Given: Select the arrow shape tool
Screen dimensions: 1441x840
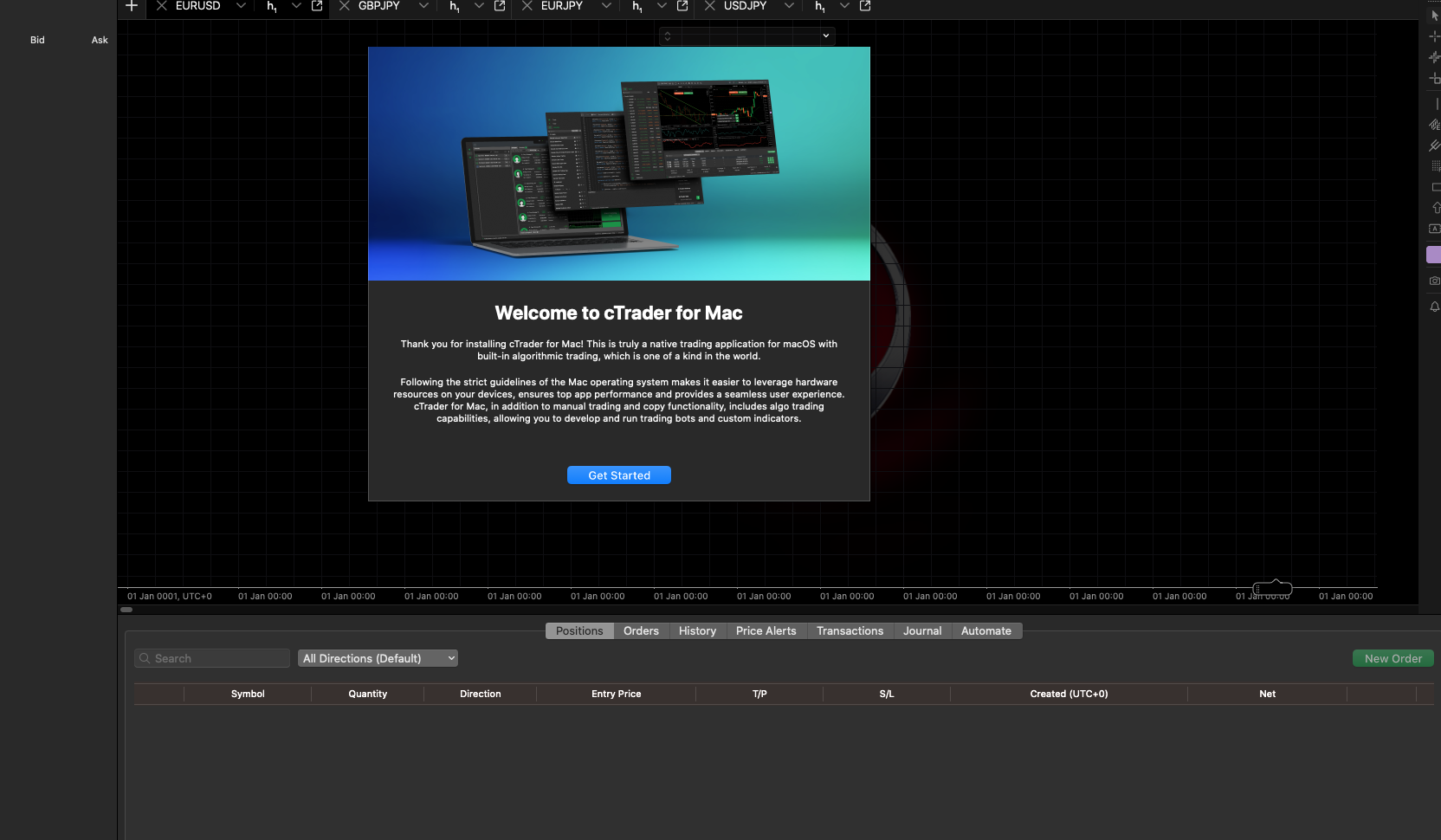Looking at the screenshot, I should (1436, 208).
